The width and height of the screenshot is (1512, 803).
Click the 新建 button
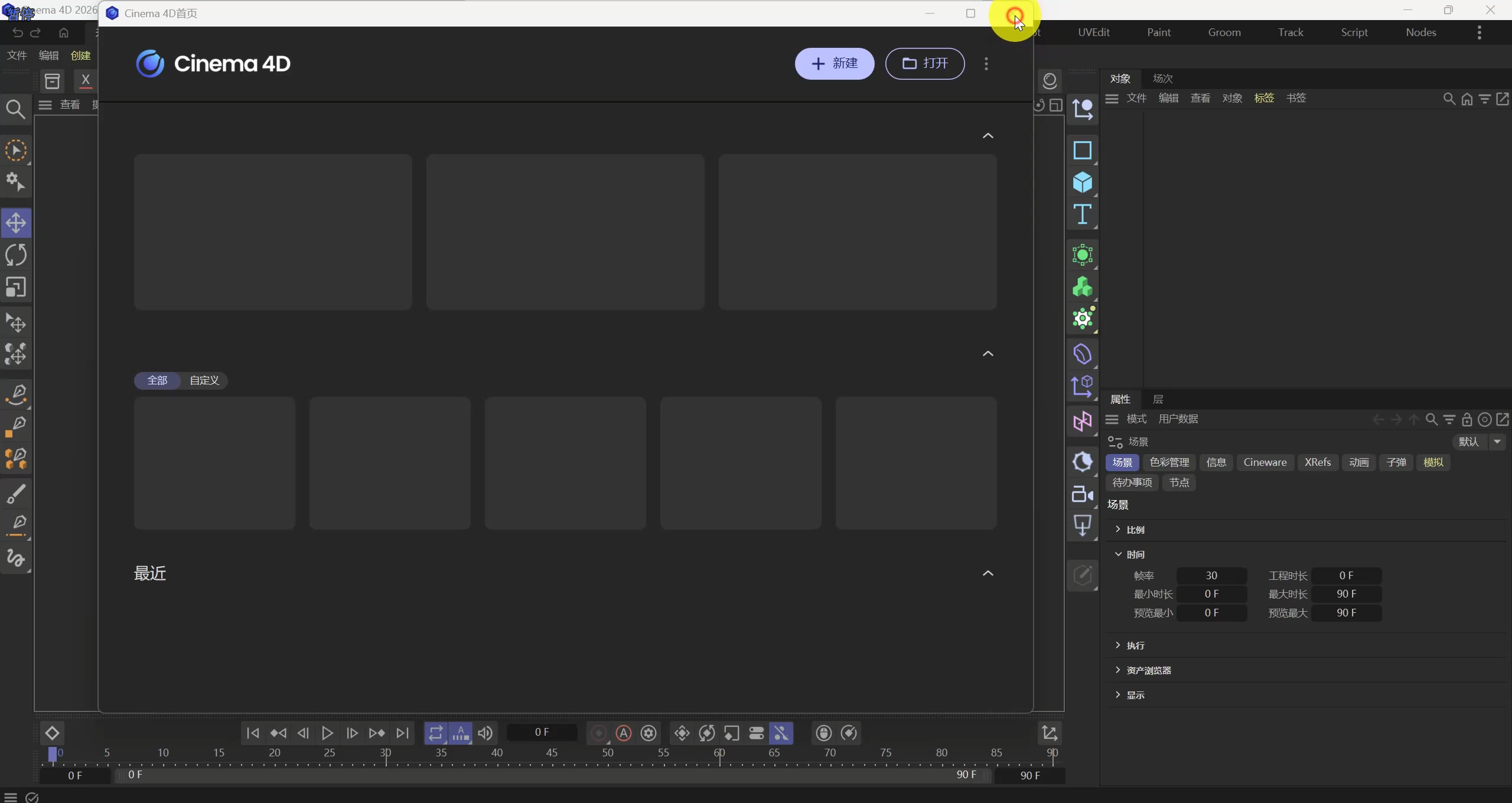pos(835,64)
